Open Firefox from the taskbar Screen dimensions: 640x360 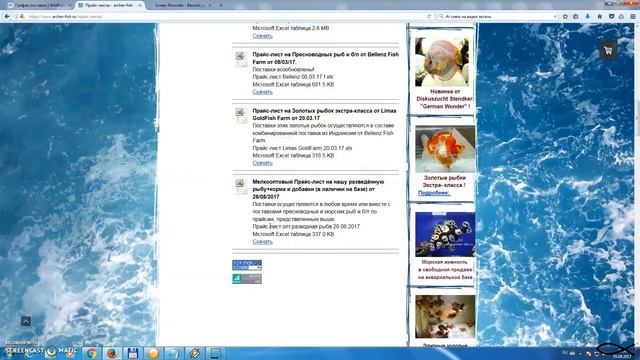point(112,353)
